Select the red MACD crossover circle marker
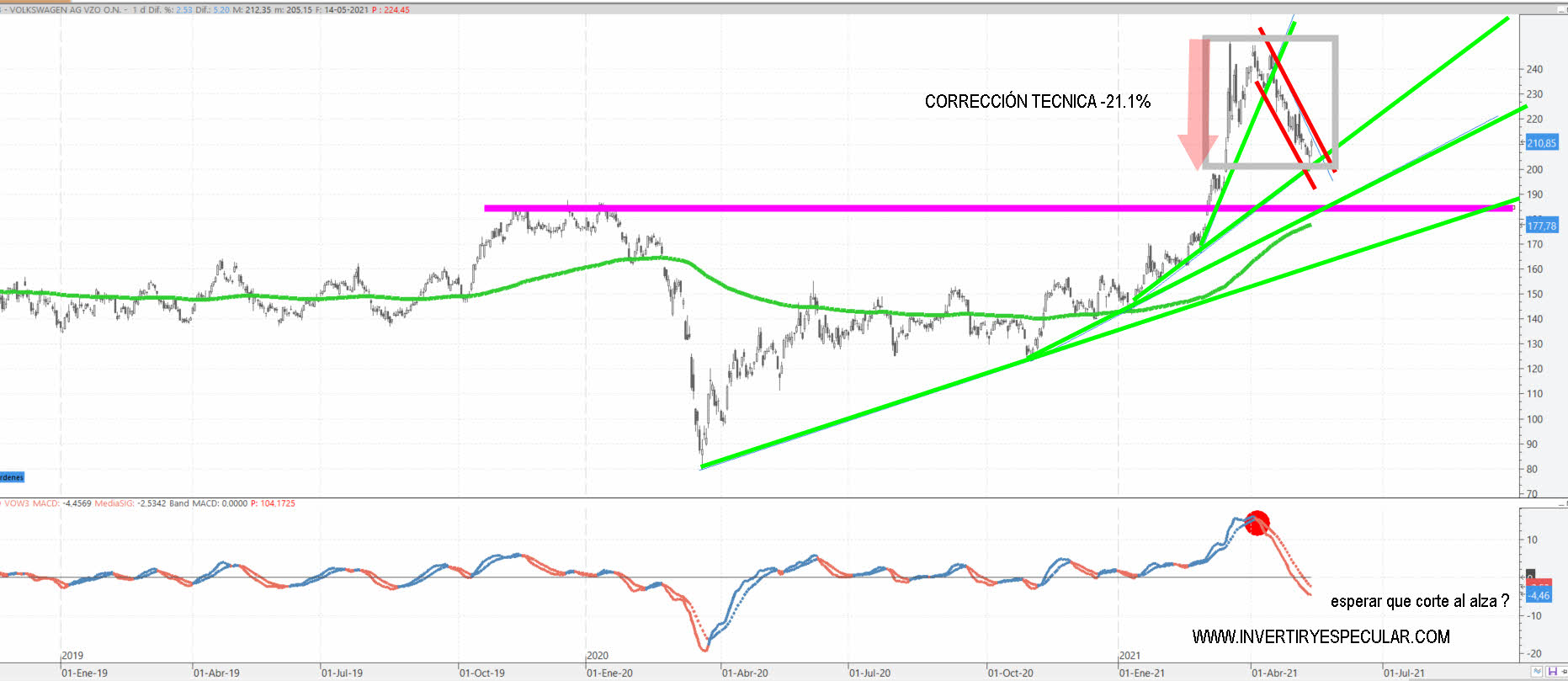The width and height of the screenshot is (1568, 681). point(1257,523)
